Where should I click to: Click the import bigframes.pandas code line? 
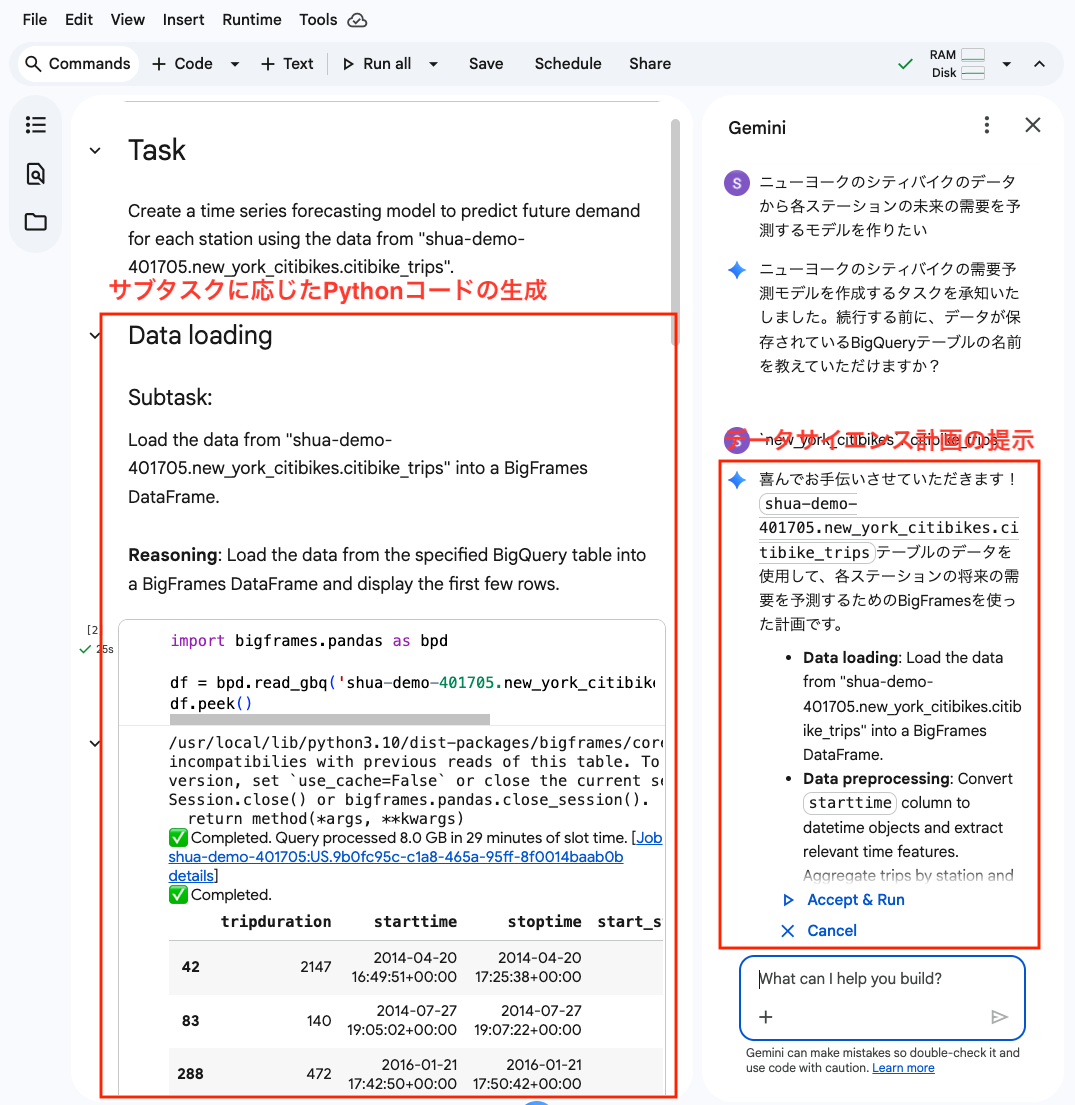click(x=309, y=641)
